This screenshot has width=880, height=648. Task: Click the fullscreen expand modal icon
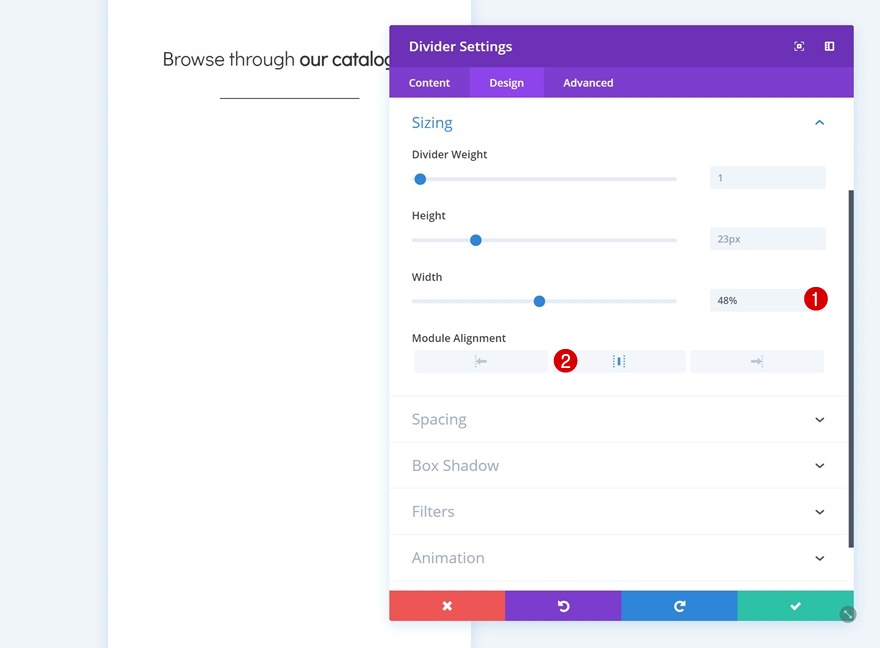tap(799, 46)
